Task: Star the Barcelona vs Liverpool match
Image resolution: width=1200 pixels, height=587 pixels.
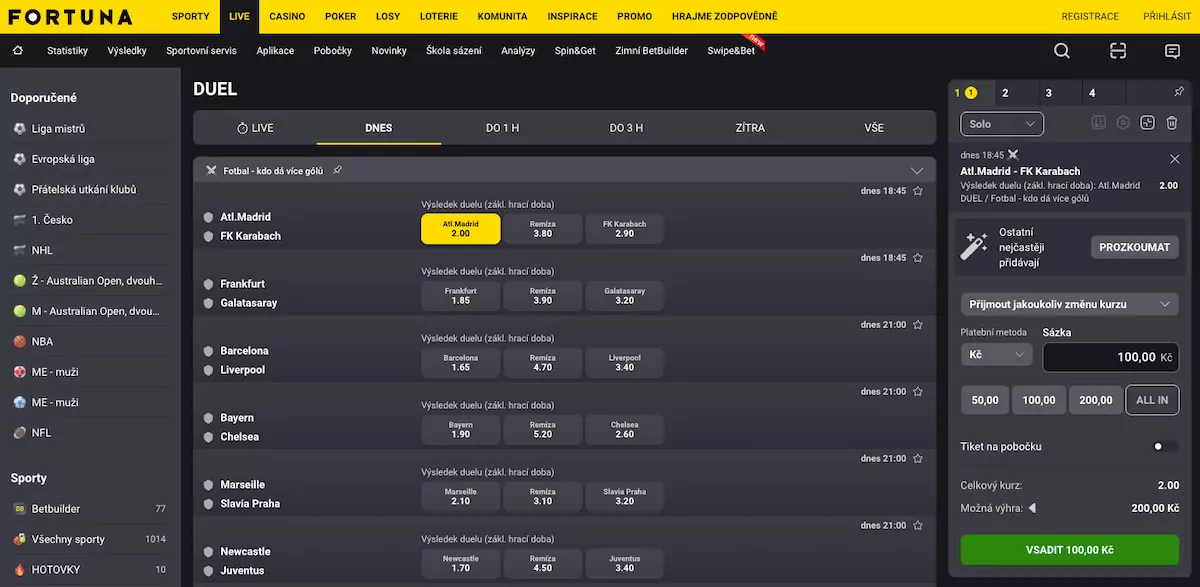Action: pyautogui.click(x=917, y=325)
